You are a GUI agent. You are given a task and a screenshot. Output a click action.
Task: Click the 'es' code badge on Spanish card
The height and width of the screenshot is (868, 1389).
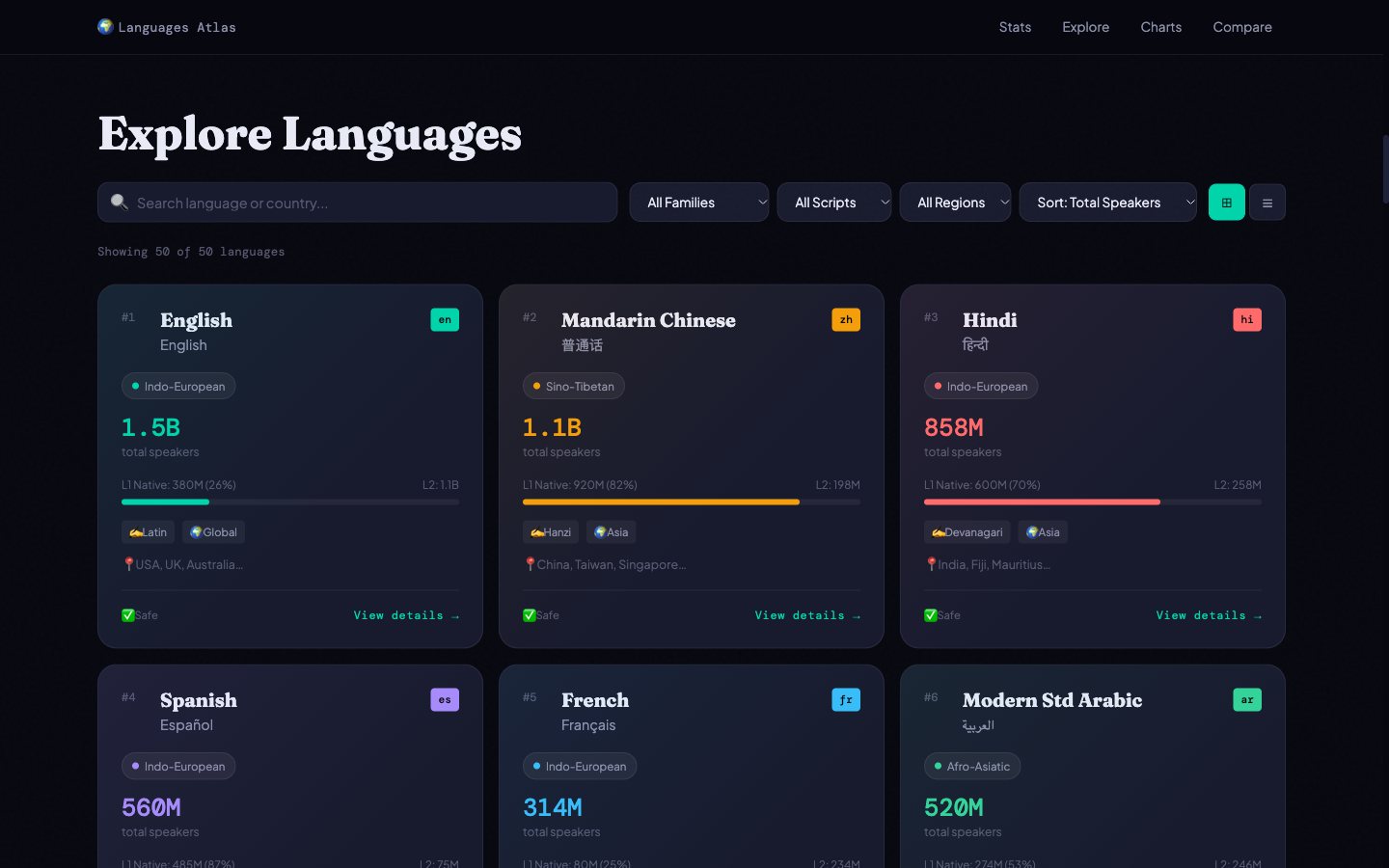(x=445, y=699)
